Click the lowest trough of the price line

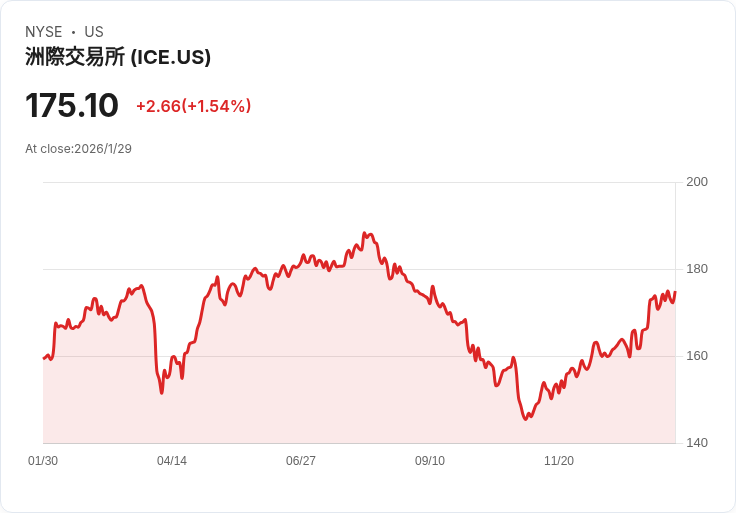525,419
